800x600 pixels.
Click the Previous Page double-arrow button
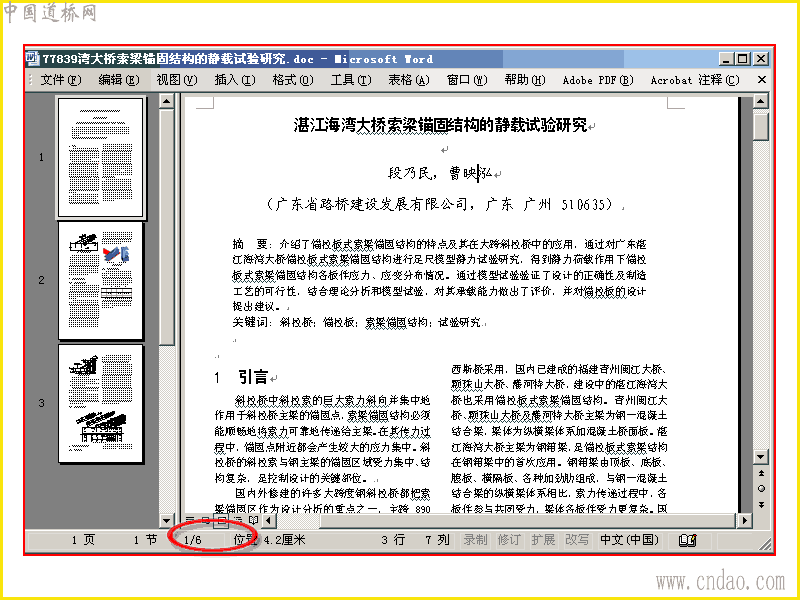(761, 473)
